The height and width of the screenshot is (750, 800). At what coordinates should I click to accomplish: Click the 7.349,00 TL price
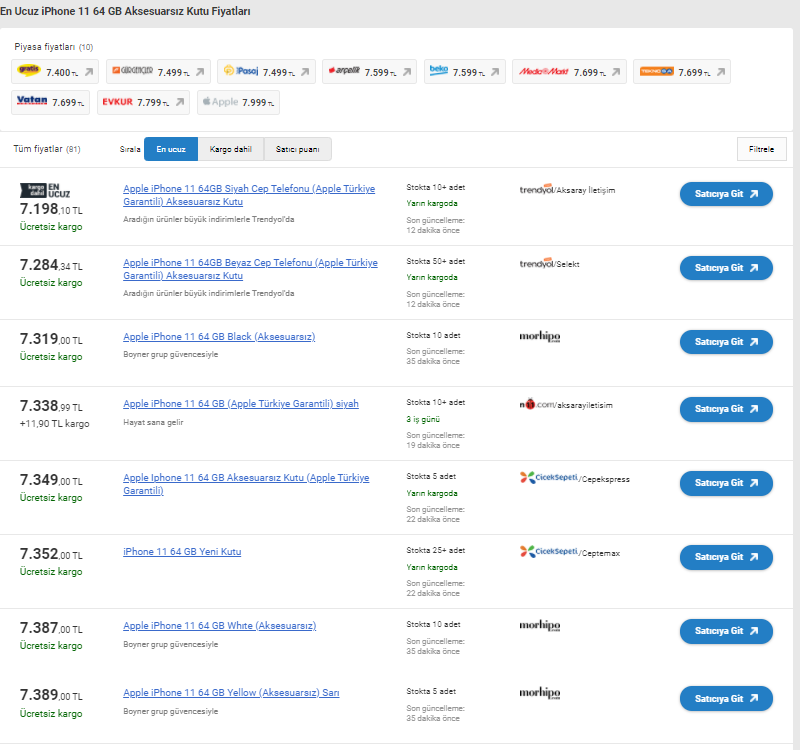click(51, 480)
